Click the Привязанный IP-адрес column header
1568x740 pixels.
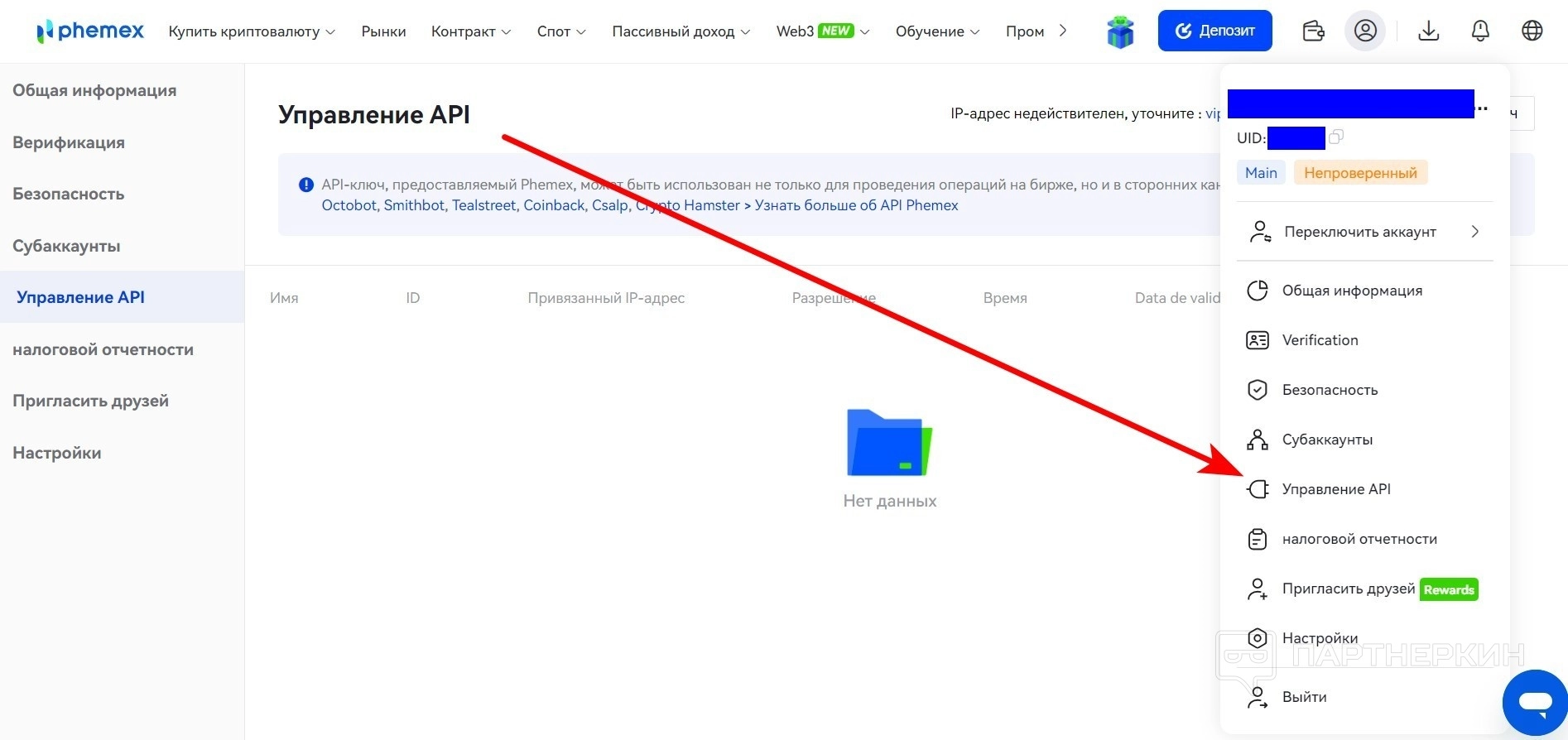(606, 298)
